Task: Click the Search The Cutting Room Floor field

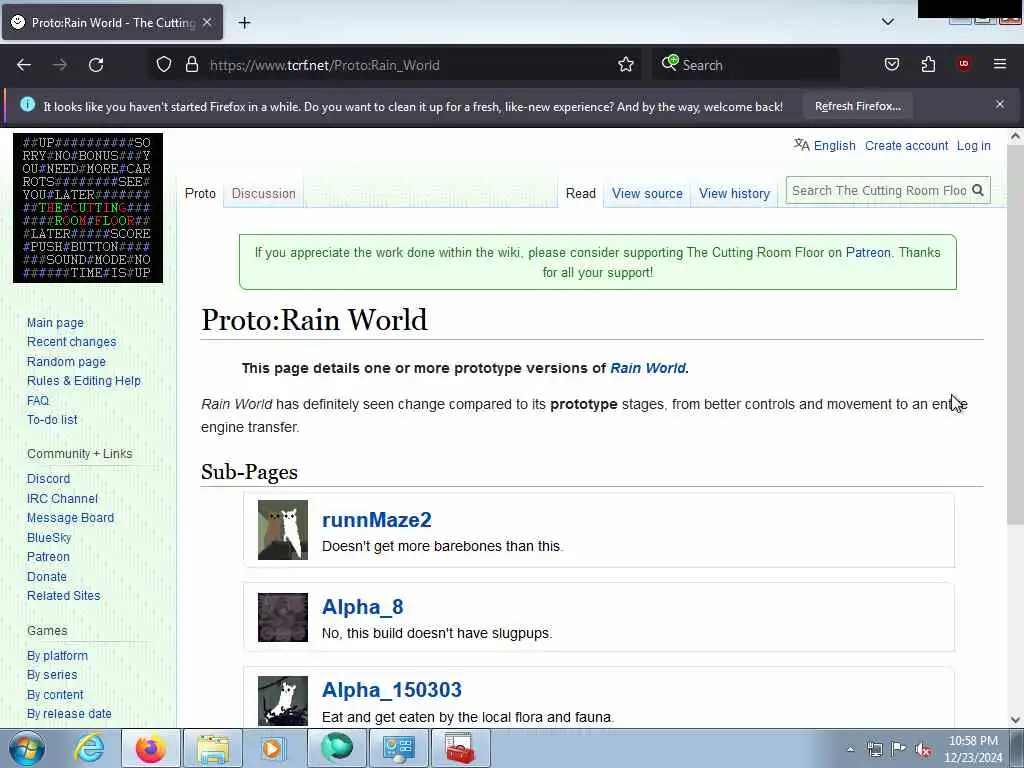Action: point(878,190)
